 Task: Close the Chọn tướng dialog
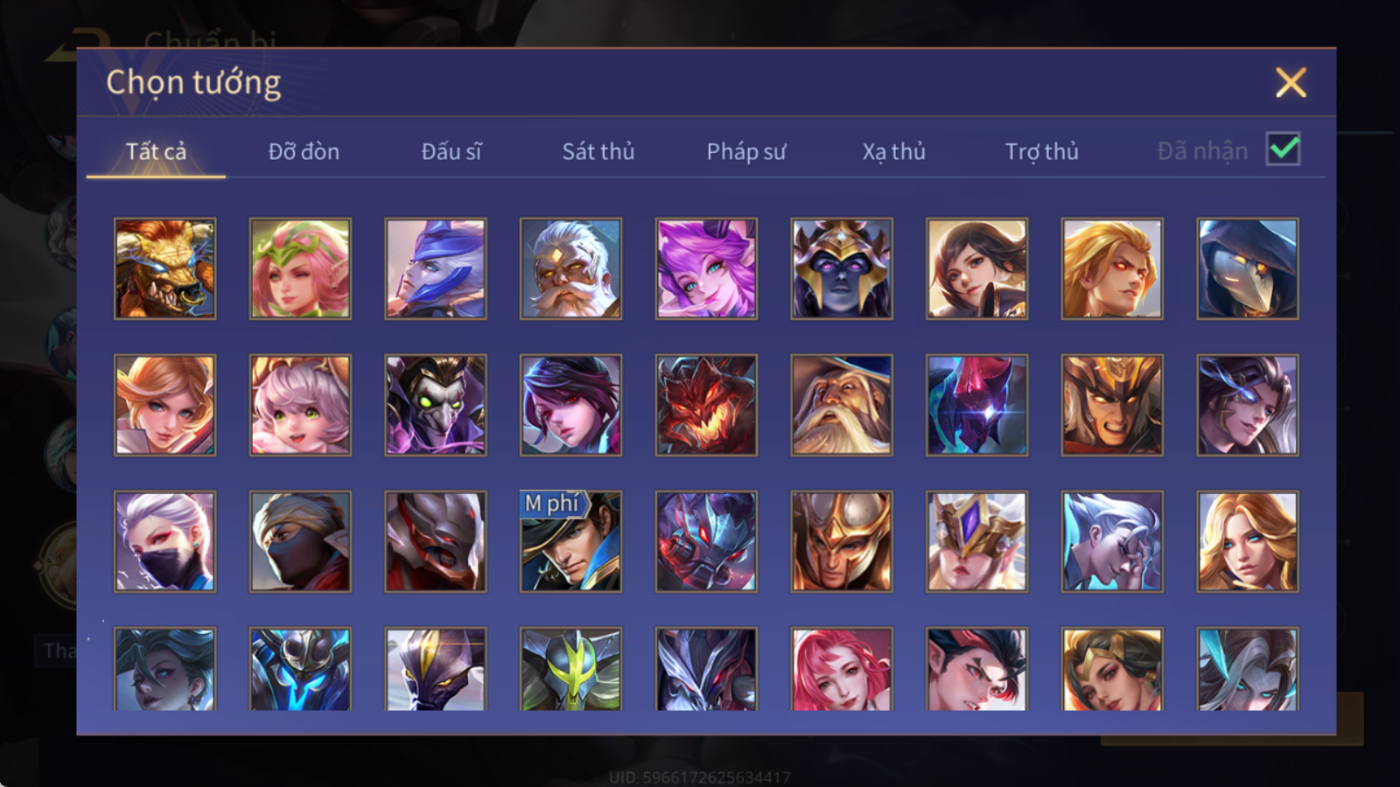point(1291,82)
